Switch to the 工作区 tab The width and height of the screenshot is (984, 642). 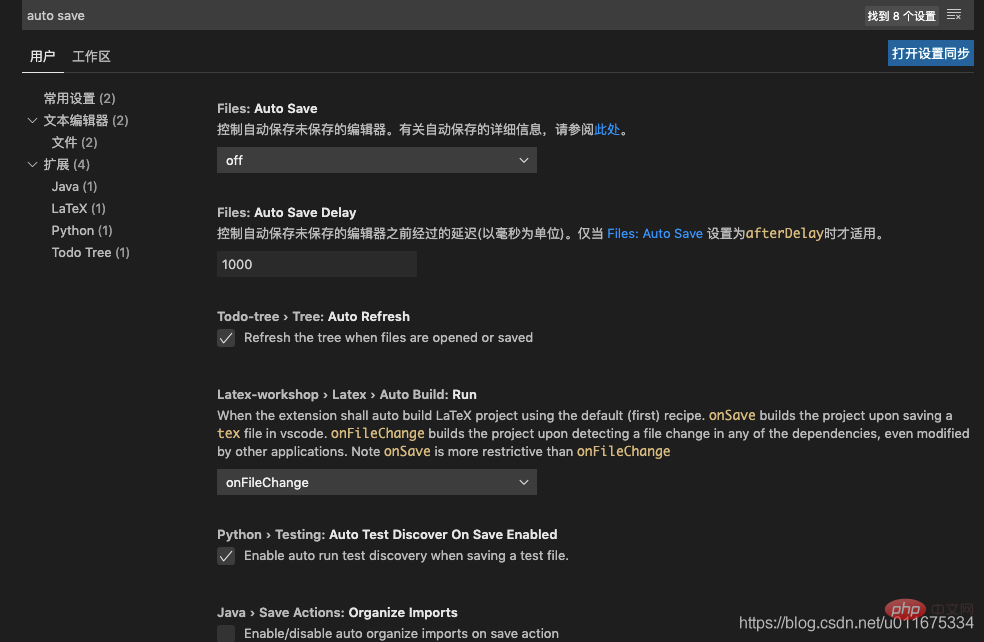[91, 57]
